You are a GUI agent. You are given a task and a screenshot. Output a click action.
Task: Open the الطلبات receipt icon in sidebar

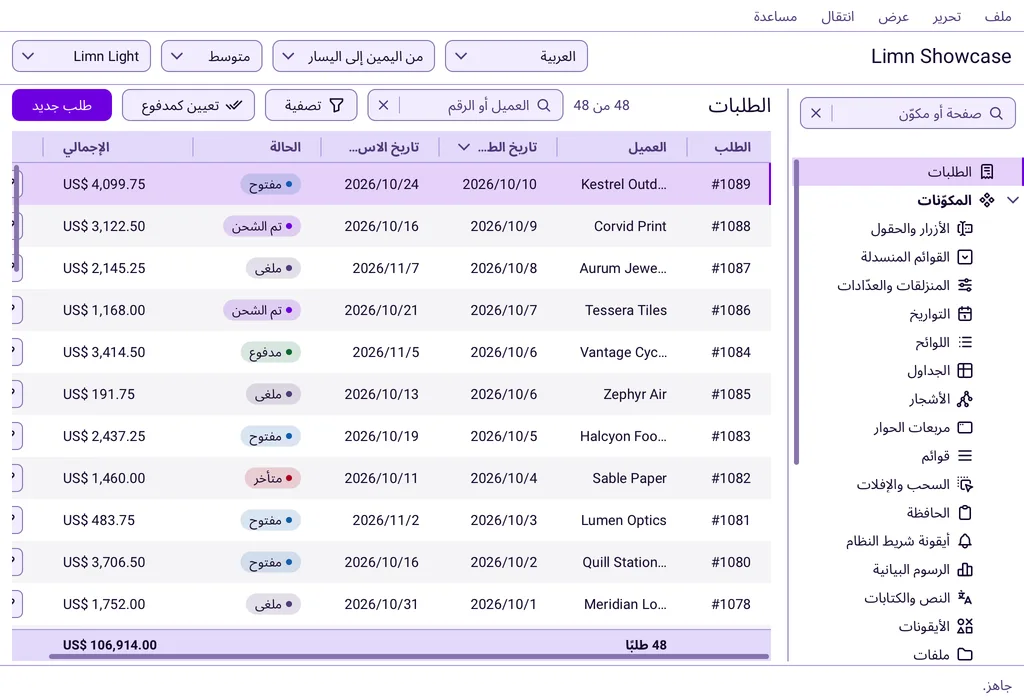click(x=987, y=172)
